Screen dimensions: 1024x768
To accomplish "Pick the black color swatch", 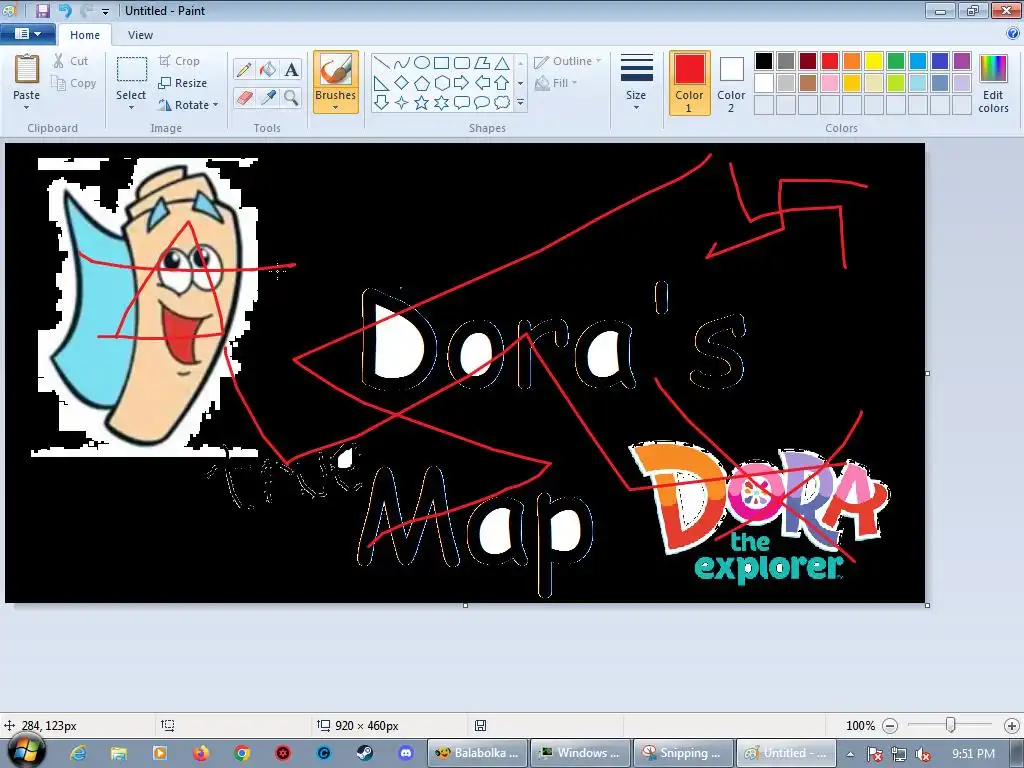I will pyautogui.click(x=763, y=61).
